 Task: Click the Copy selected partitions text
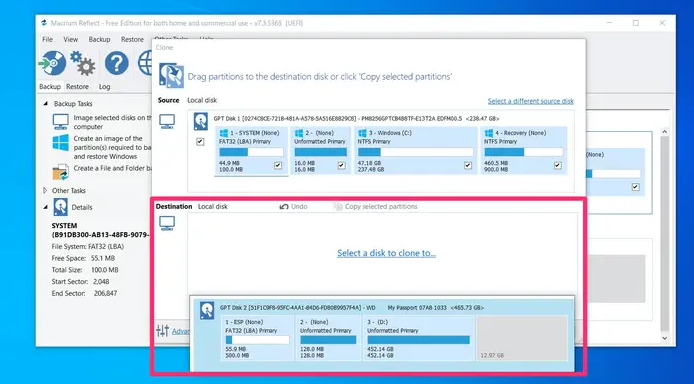click(x=381, y=207)
